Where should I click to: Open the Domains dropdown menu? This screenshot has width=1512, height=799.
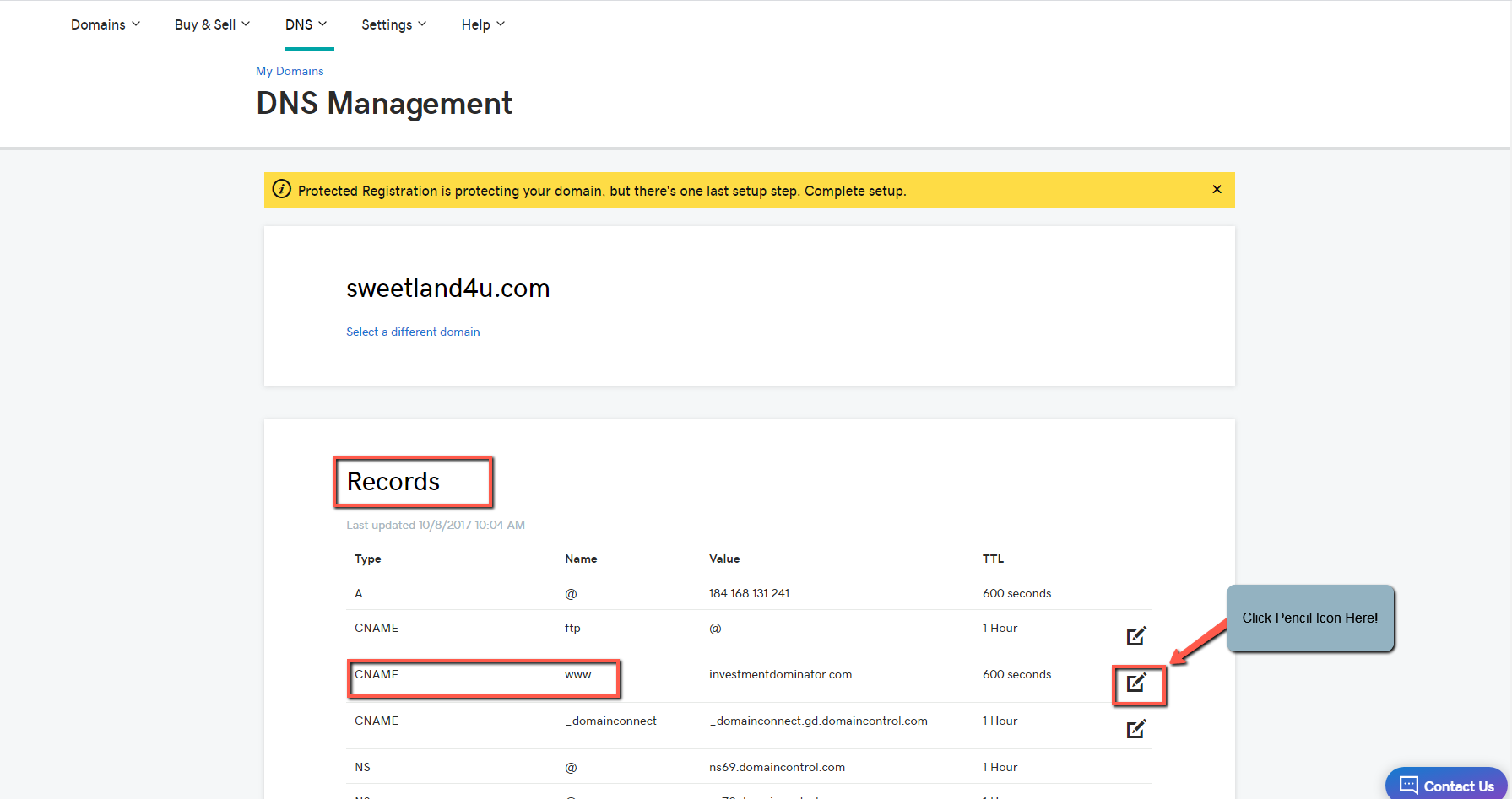pyautogui.click(x=106, y=24)
